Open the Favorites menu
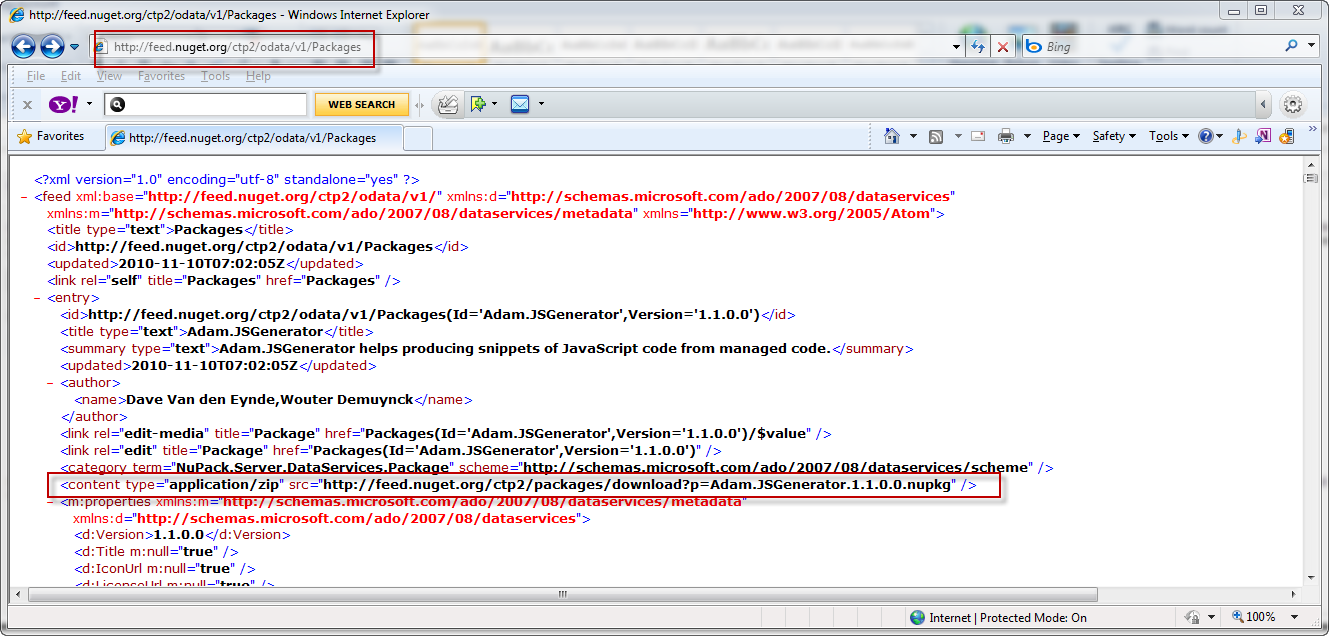The height and width of the screenshot is (636, 1329). (x=161, y=76)
